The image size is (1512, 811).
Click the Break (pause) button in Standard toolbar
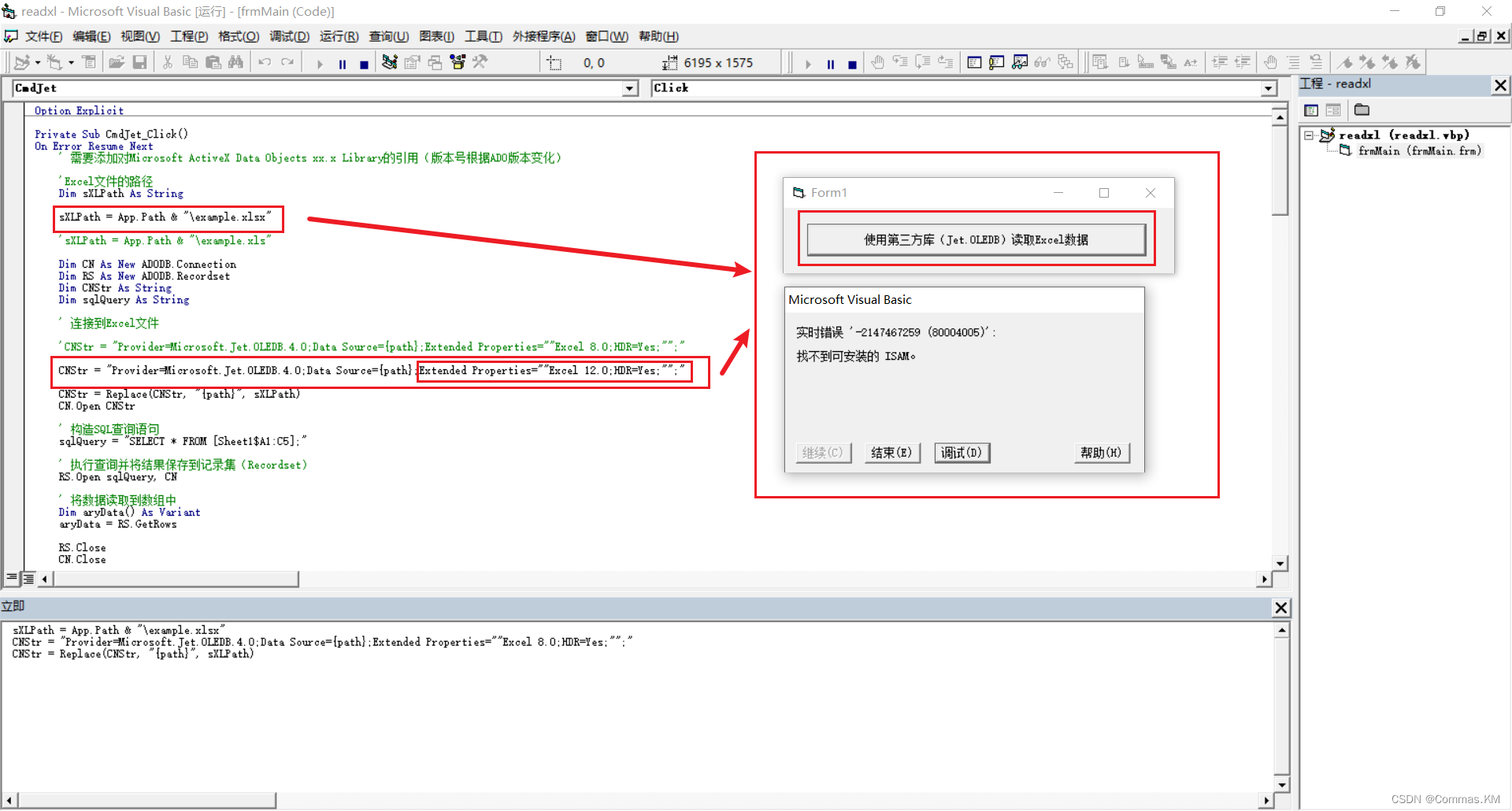pos(343,64)
